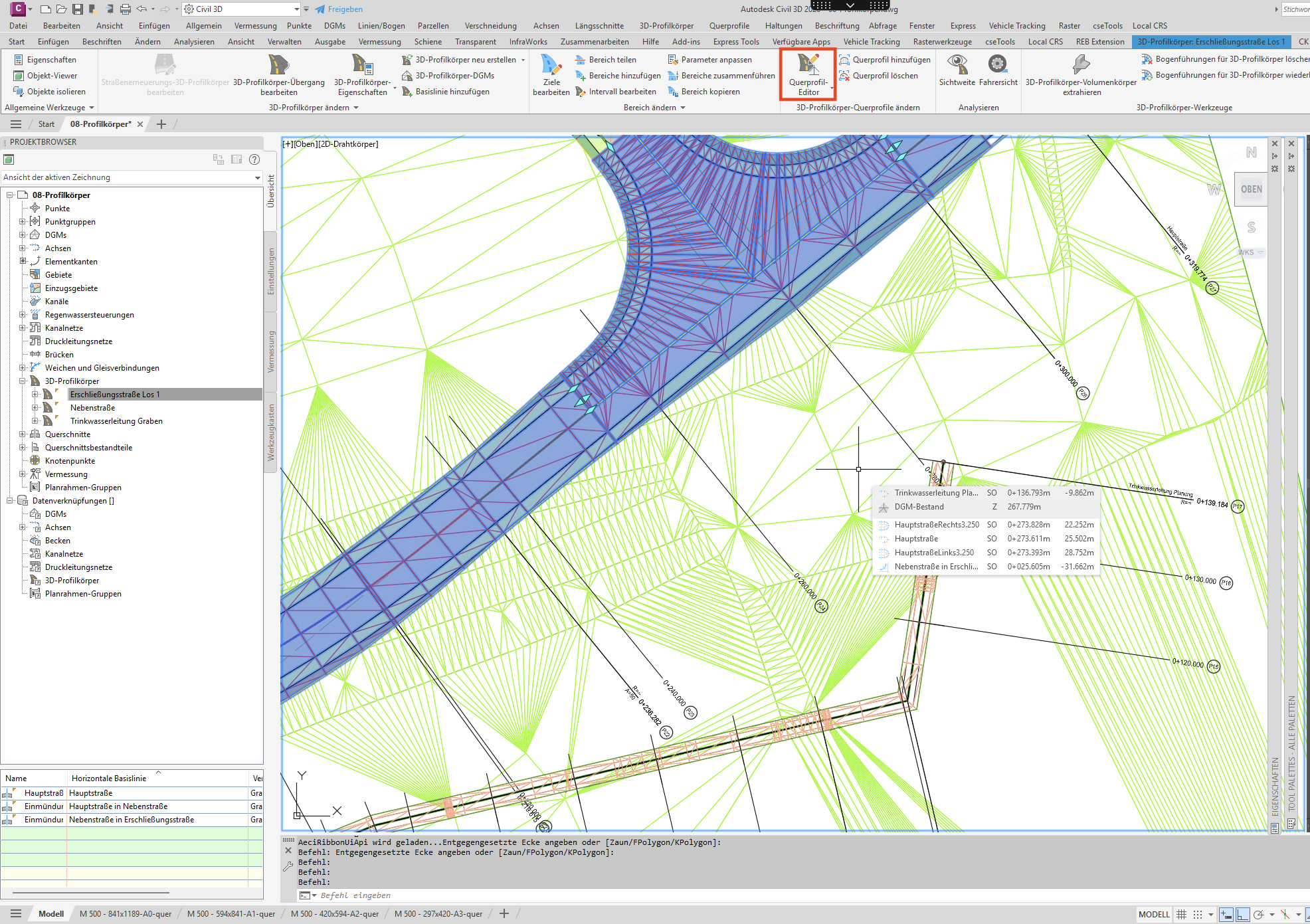The width and height of the screenshot is (1310, 924).
Task: Expand the Punktgruppen tree node
Action: pyautogui.click(x=22, y=222)
